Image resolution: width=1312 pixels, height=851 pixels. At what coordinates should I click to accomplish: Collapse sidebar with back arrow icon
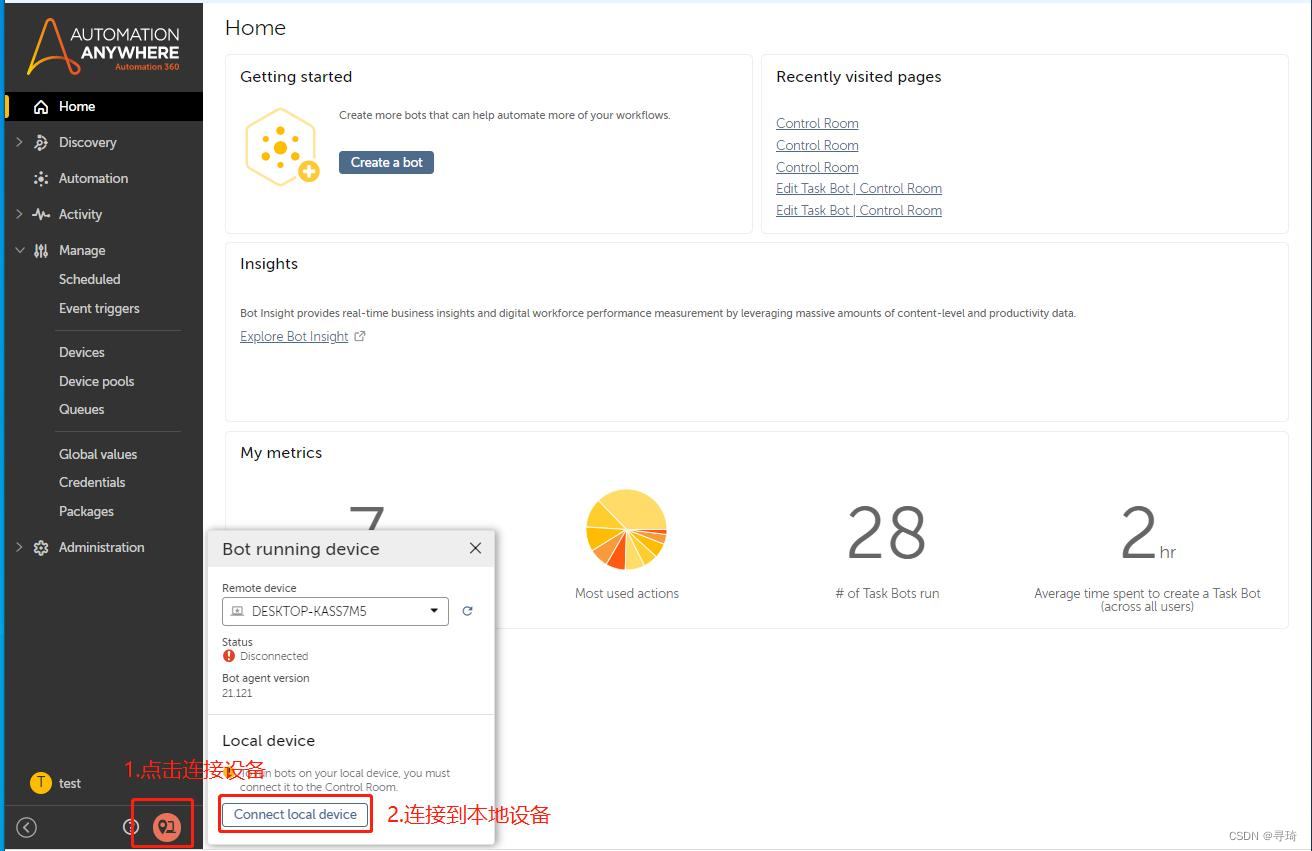click(x=27, y=827)
